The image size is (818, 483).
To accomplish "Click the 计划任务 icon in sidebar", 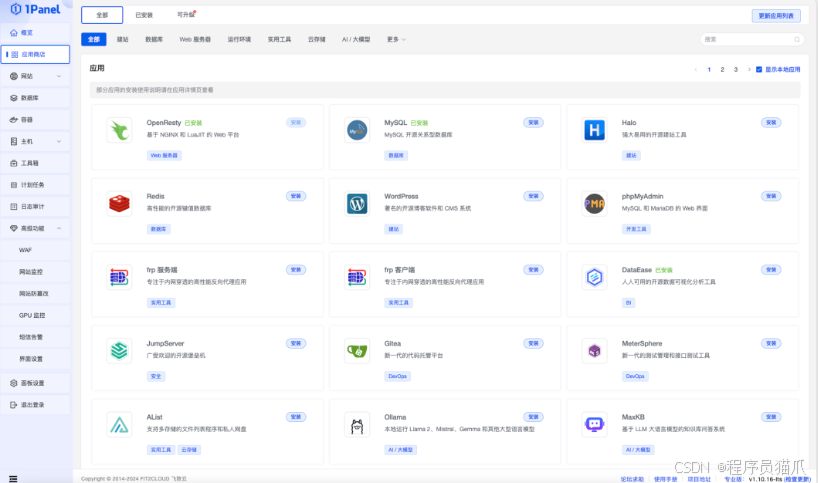I will (x=14, y=185).
